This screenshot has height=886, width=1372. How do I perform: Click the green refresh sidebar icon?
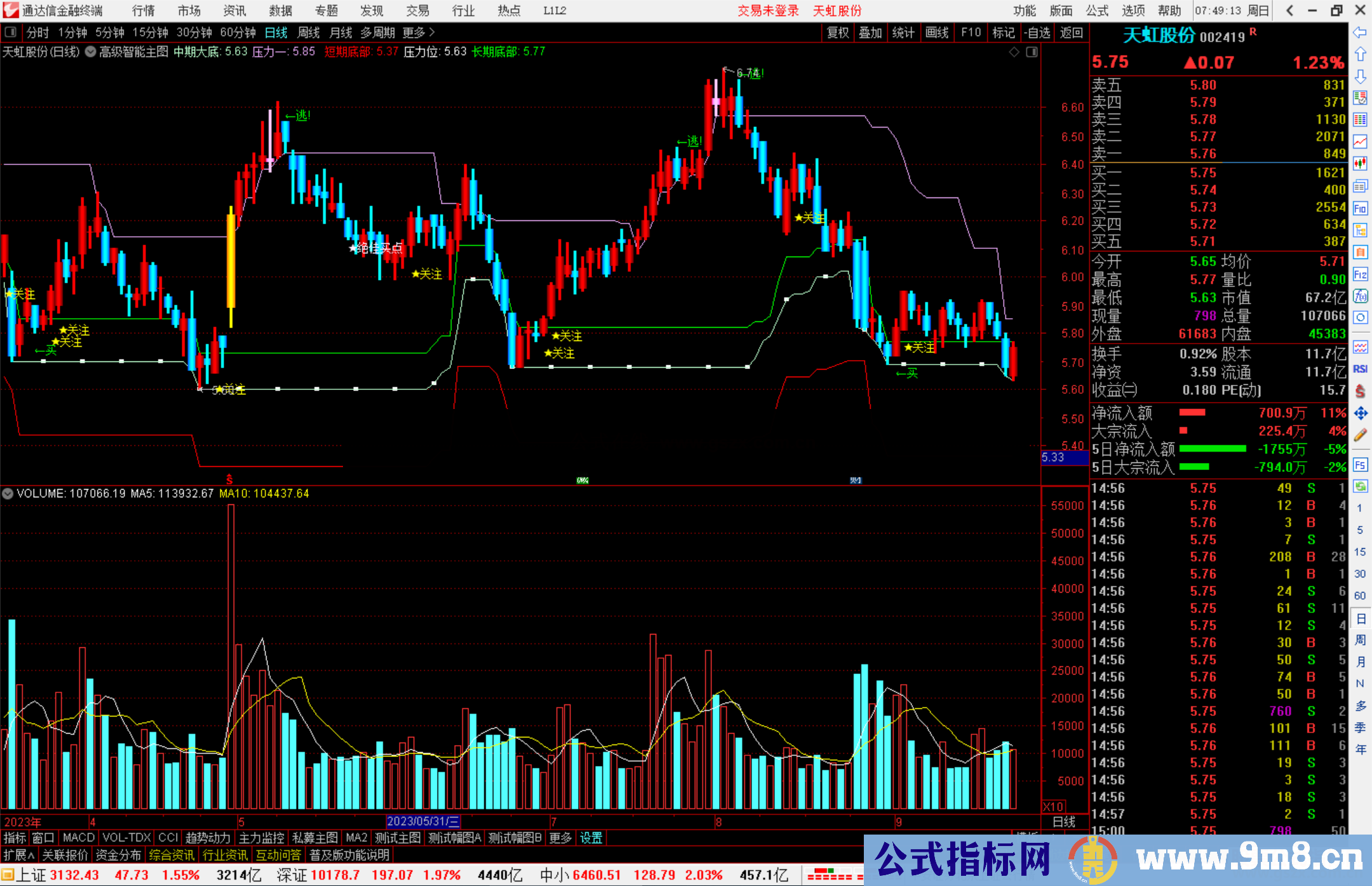[1360, 487]
